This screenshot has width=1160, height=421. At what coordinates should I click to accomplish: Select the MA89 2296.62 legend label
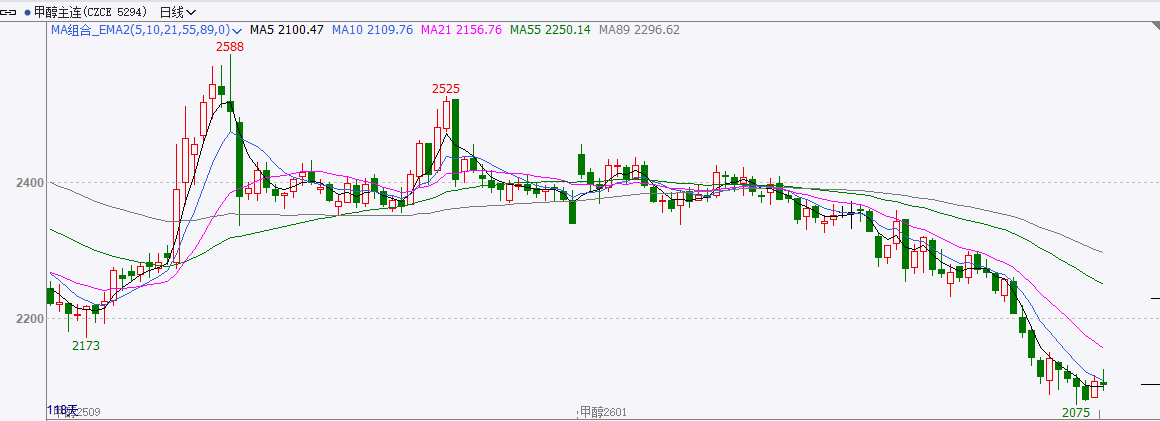pyautogui.click(x=639, y=30)
